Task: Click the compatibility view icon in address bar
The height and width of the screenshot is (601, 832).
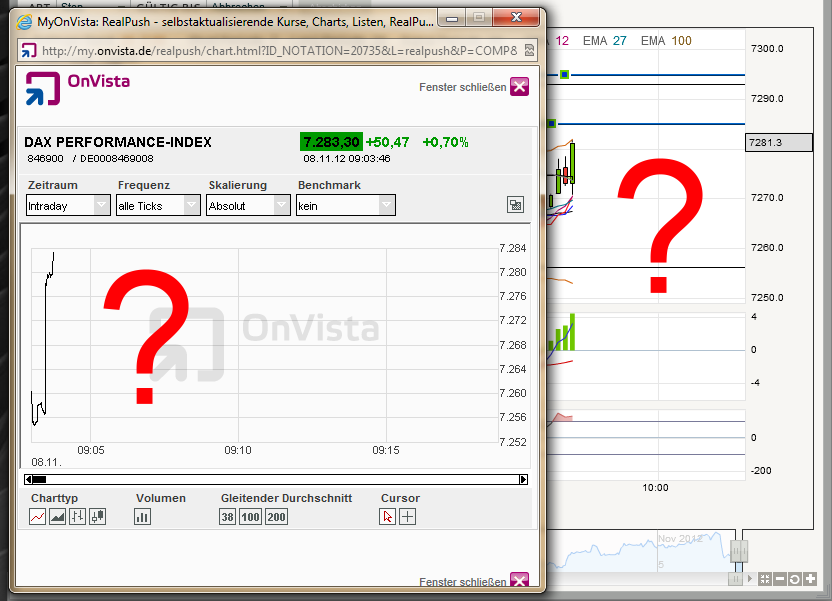Action: pos(529,50)
